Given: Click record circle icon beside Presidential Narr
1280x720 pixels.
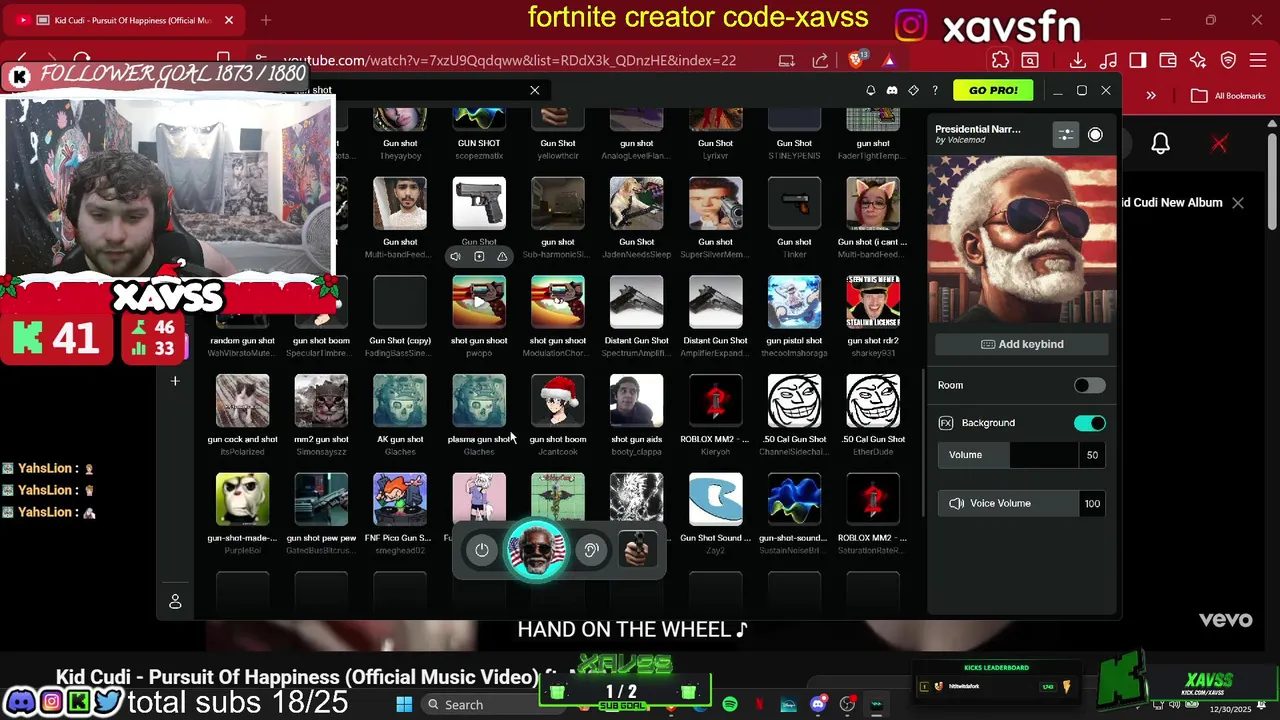Looking at the screenshot, I should coord(1096,134).
